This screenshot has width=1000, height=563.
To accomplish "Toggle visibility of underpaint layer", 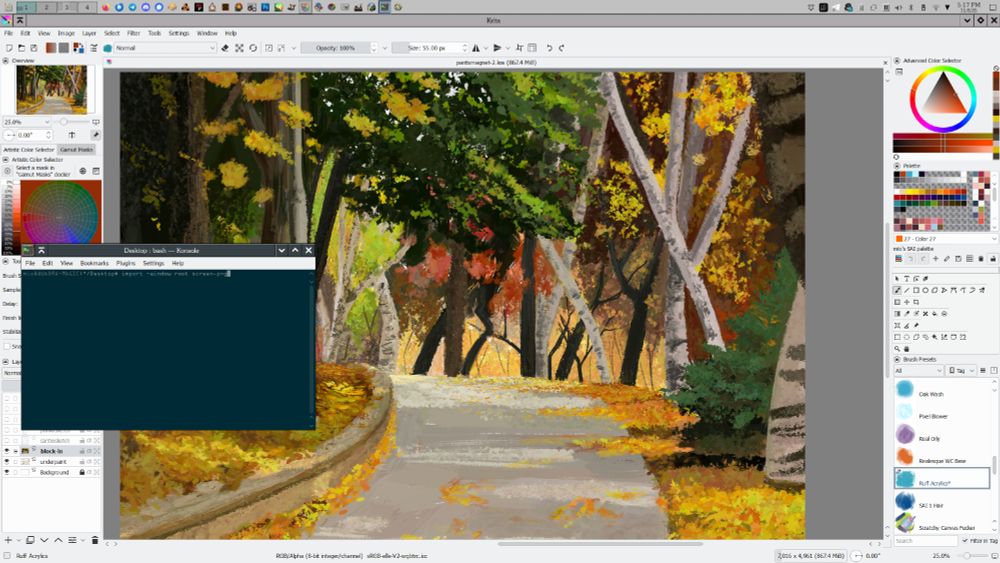I will pyautogui.click(x=7, y=462).
